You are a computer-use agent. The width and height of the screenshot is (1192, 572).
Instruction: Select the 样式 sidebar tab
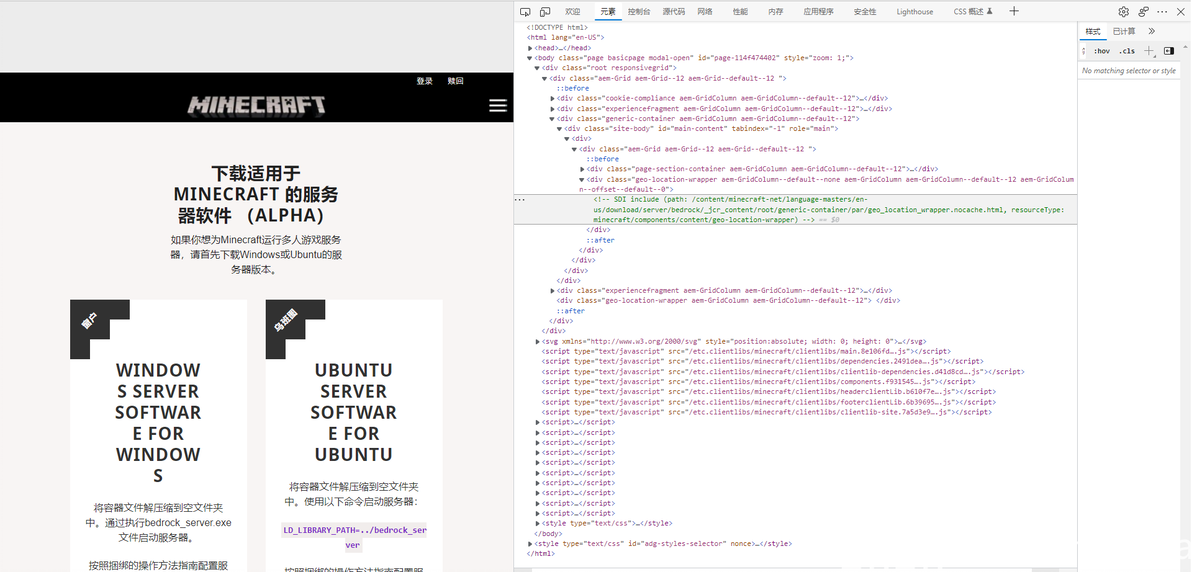[1093, 31]
